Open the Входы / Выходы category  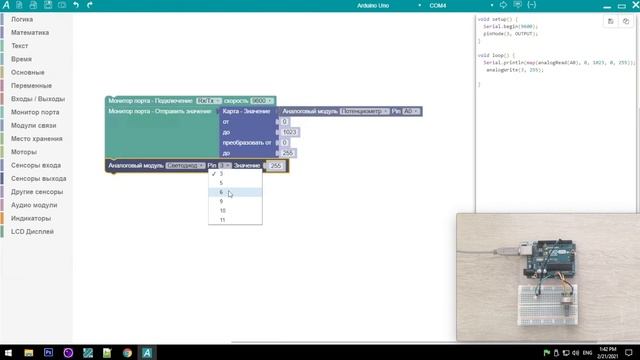tap(38, 99)
